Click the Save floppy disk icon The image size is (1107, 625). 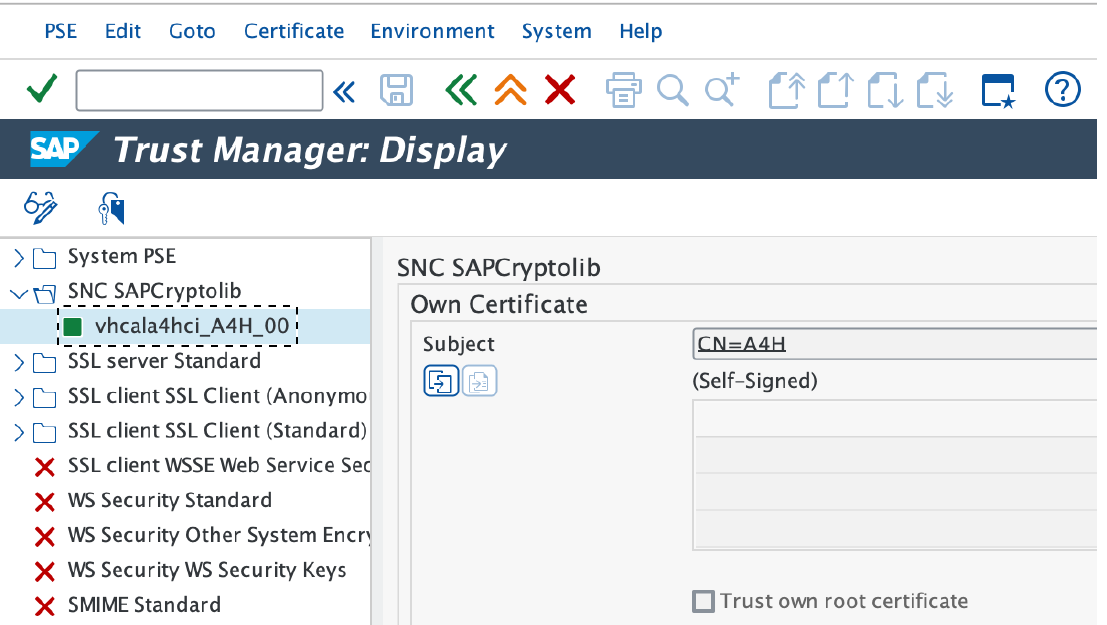396,91
